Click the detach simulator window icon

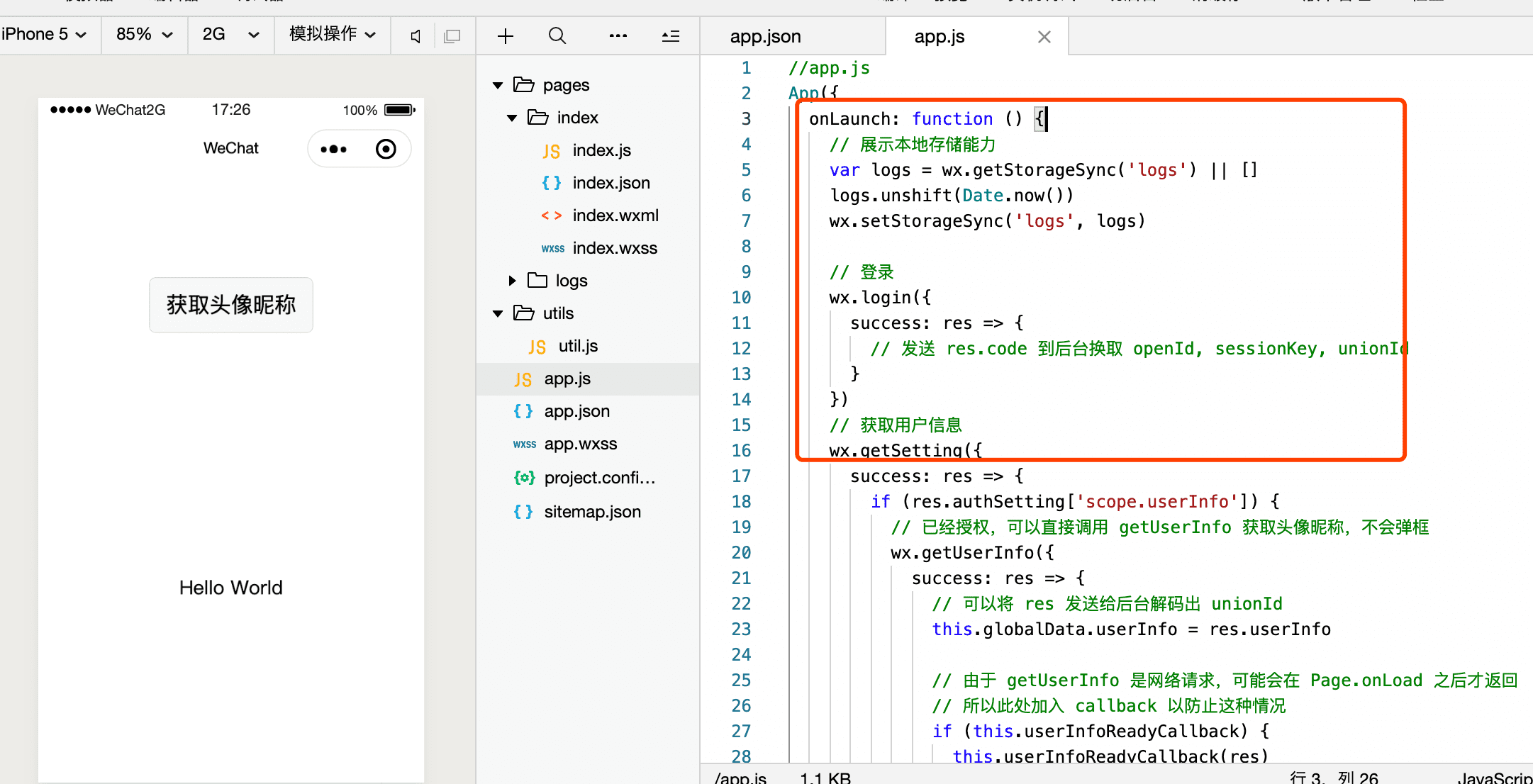pyautogui.click(x=452, y=36)
